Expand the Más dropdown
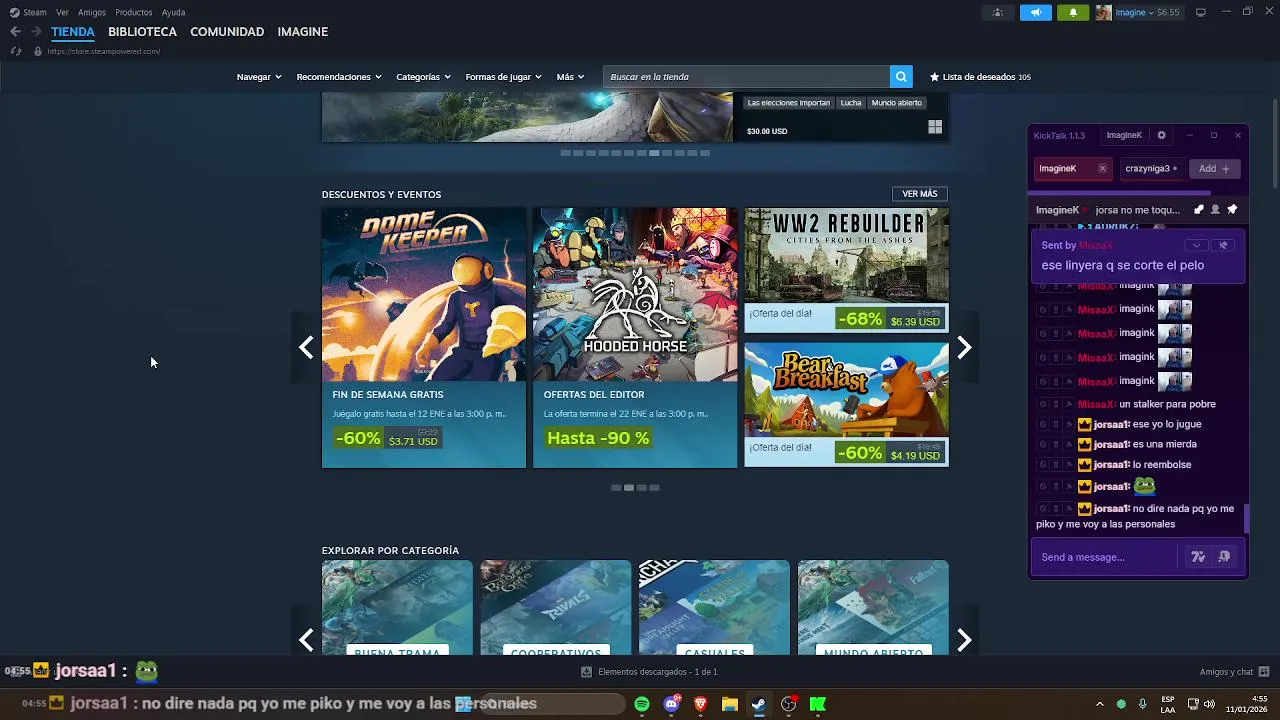This screenshot has width=1280, height=720. coord(570,77)
